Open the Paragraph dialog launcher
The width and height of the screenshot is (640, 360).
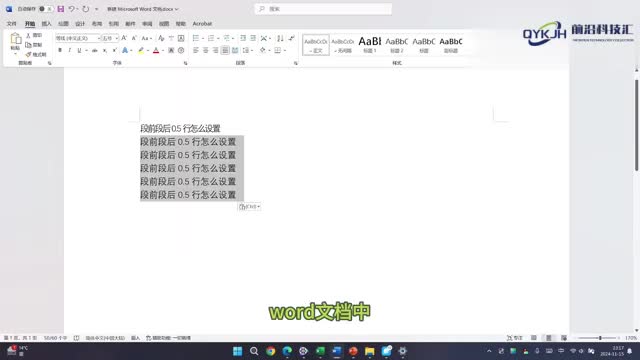click(x=296, y=63)
